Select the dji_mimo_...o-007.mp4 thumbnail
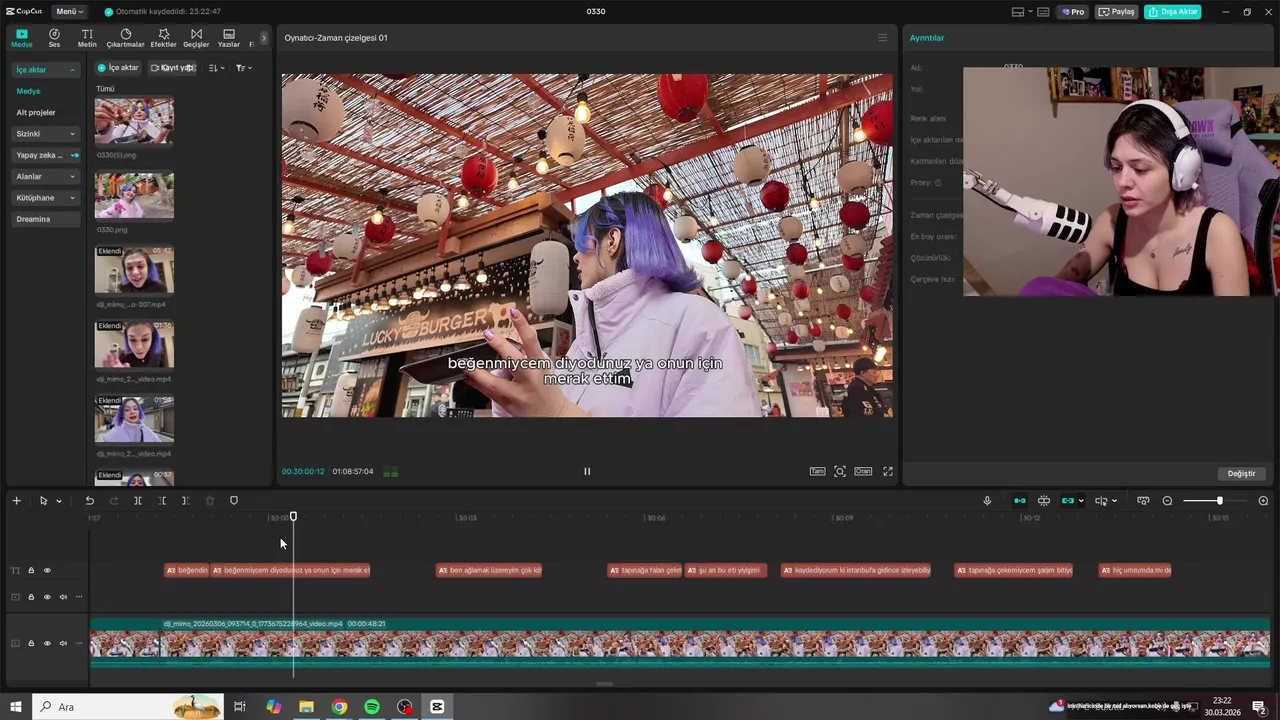This screenshot has width=1280, height=720. [134, 270]
